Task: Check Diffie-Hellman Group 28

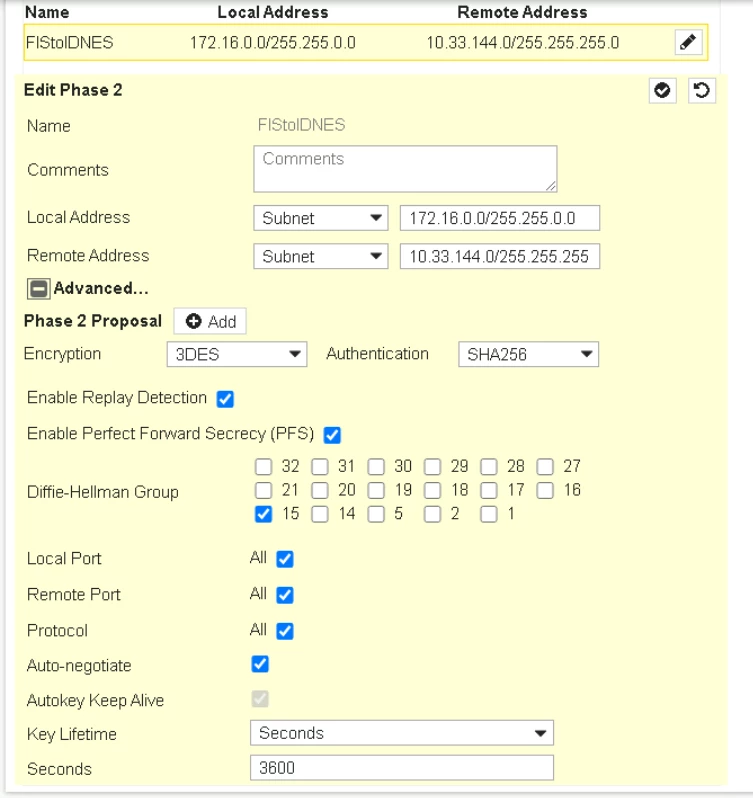Action: click(489, 466)
